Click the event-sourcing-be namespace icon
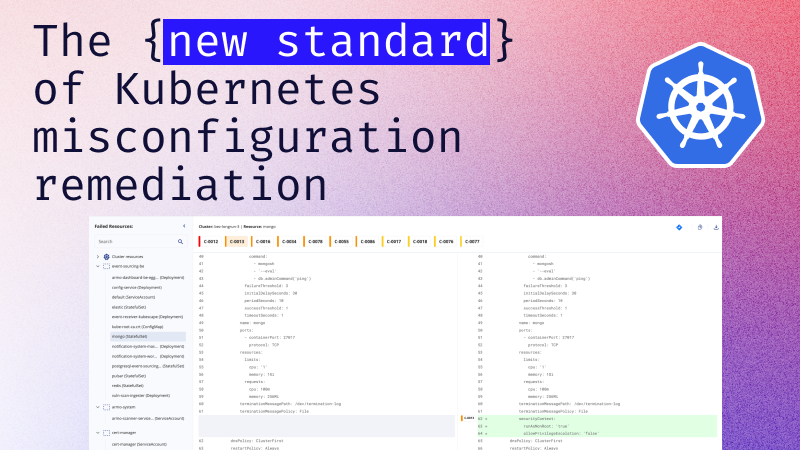The width and height of the screenshot is (800, 450). (107, 266)
